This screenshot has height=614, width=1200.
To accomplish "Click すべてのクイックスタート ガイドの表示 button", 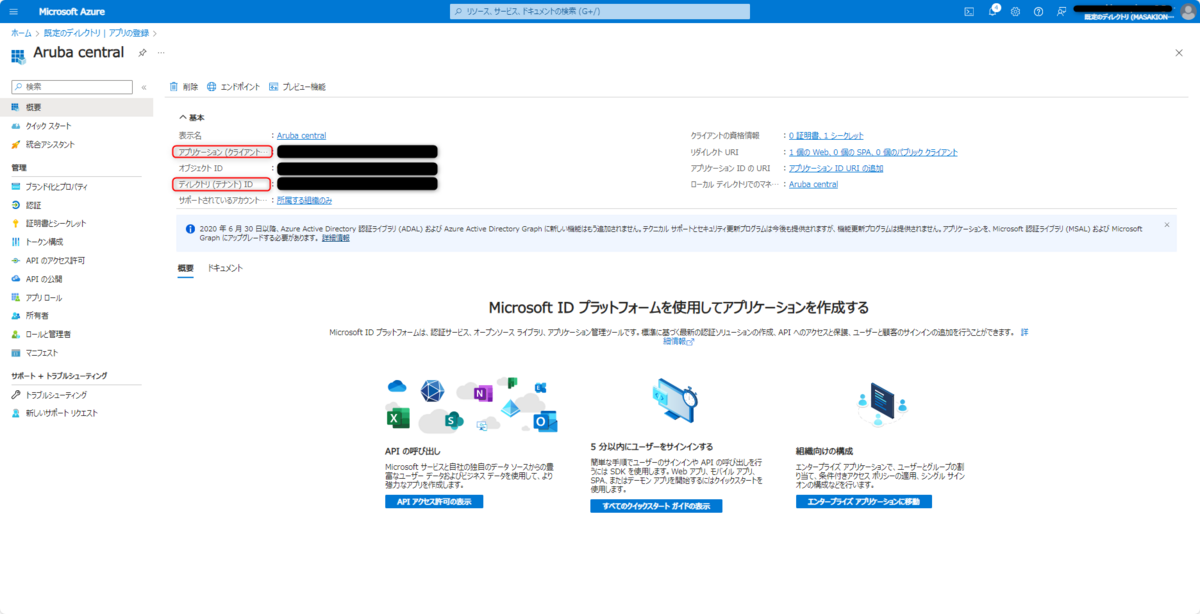I will point(656,506).
